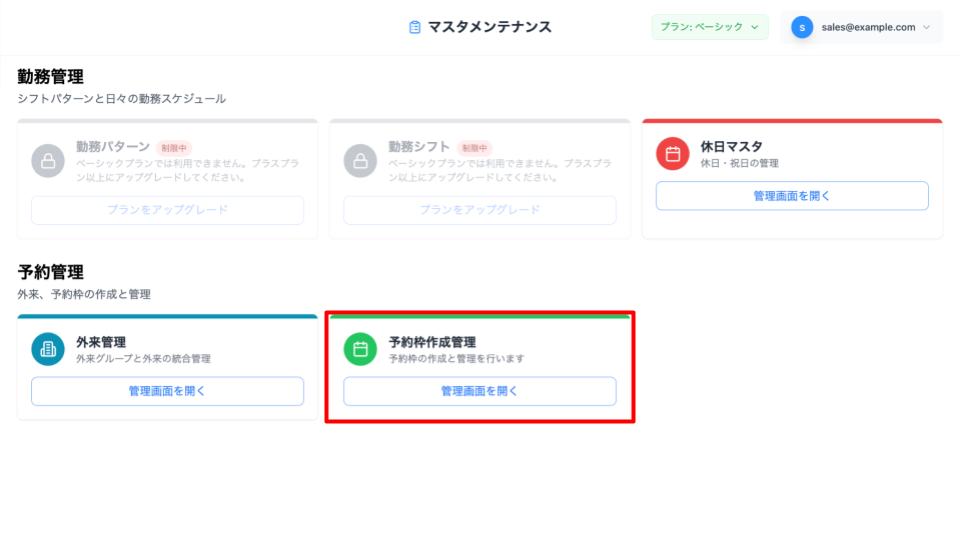Click the マスタメンテナンス page title
The image size is (960, 540).
(x=489, y=27)
